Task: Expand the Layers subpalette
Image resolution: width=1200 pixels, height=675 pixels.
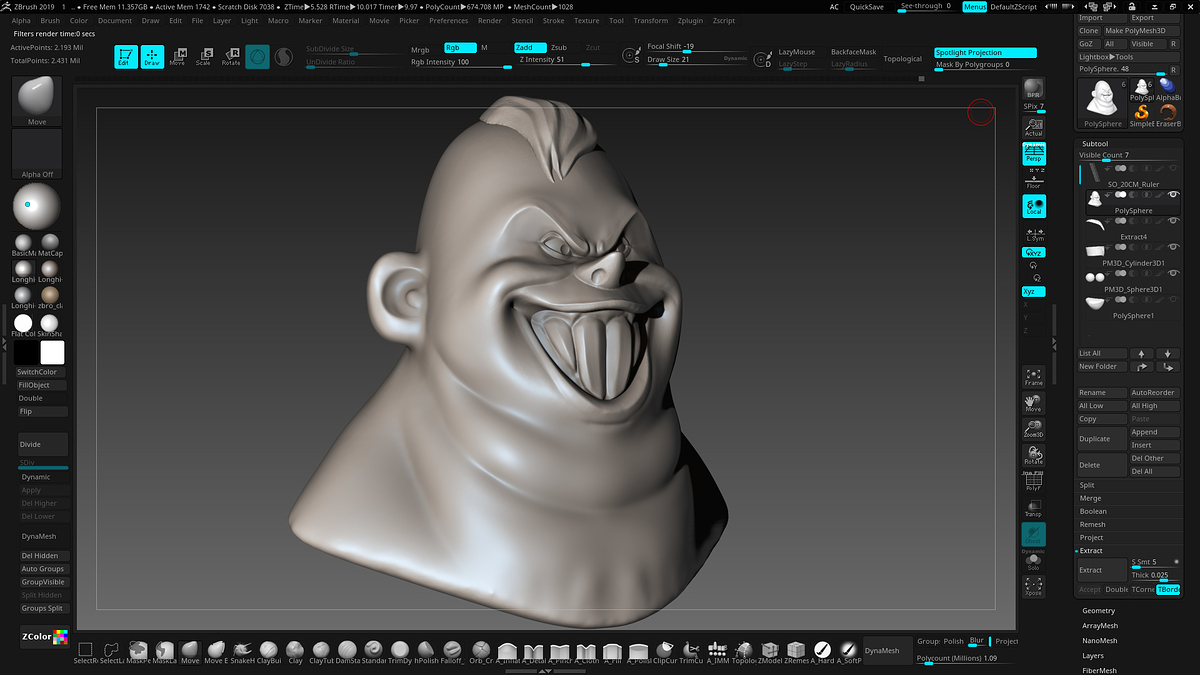Action: pos(1093,655)
